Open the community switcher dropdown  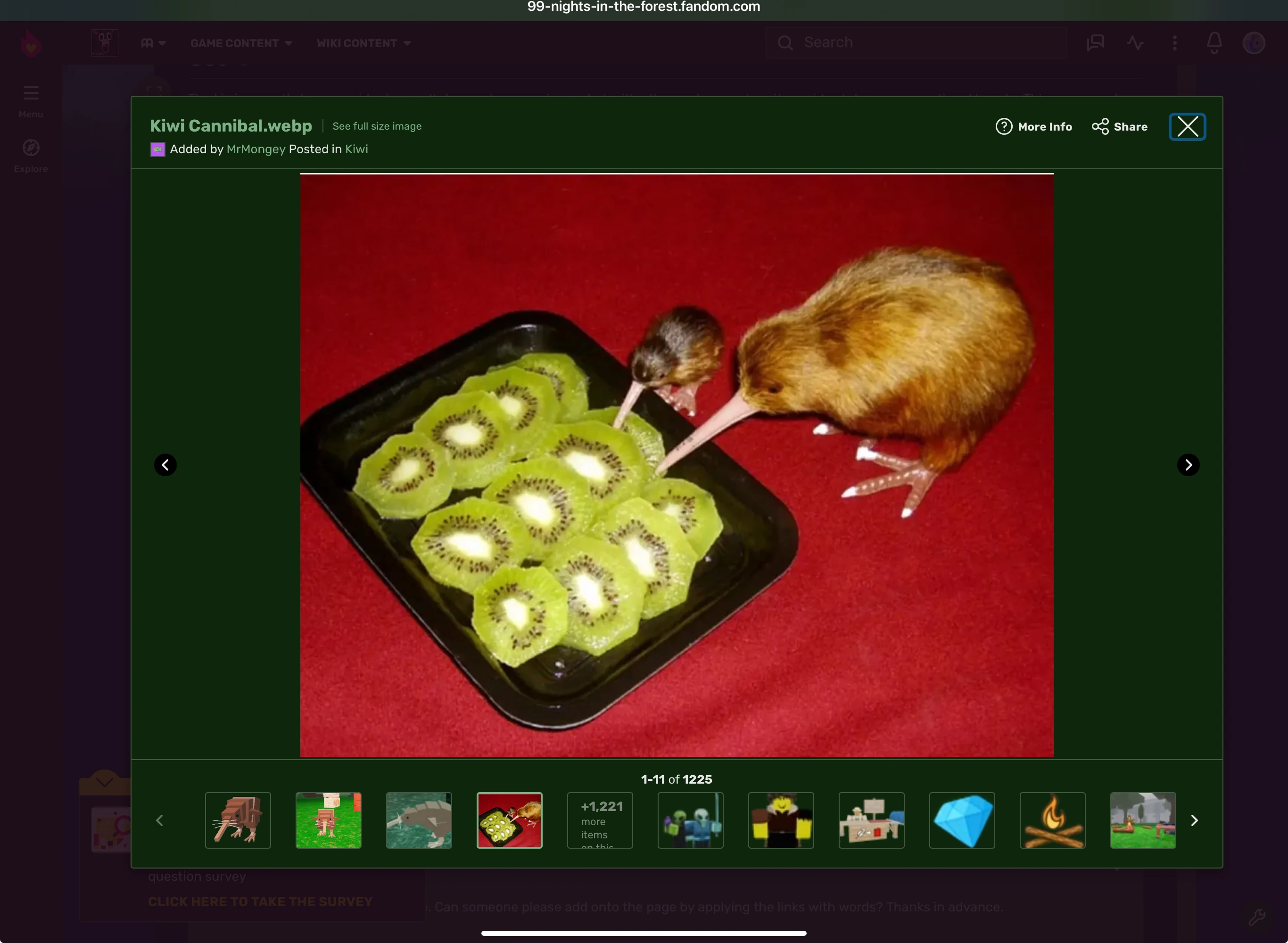pyautogui.click(x=152, y=43)
